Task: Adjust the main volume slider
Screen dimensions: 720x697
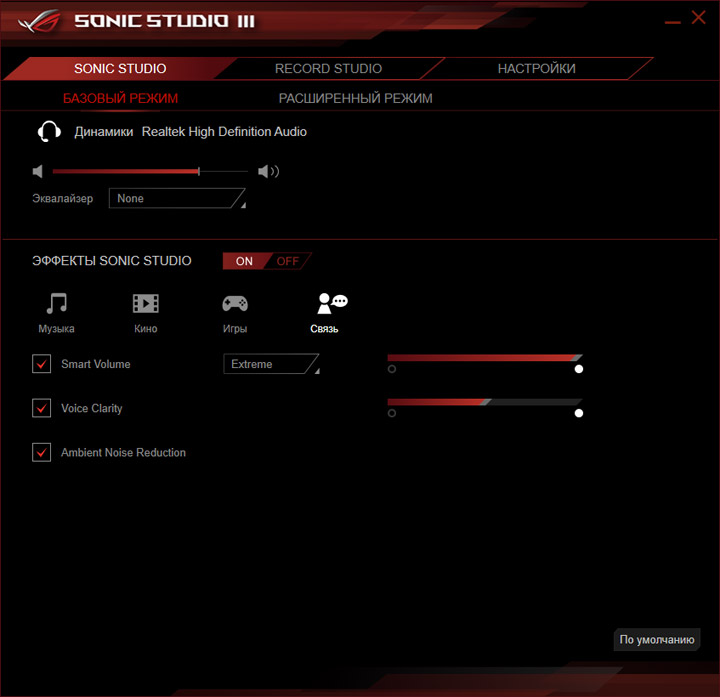Action: [x=150, y=171]
